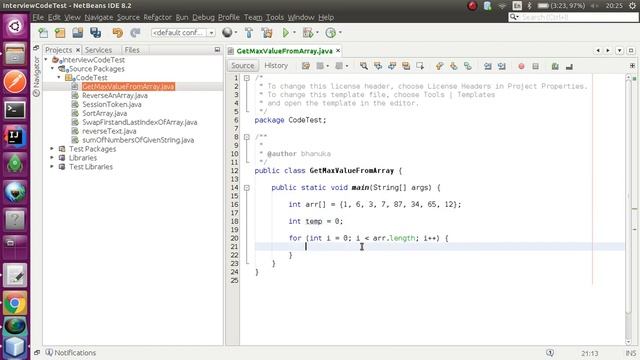Viewport: 640px width, 360px height.
Task: Toggle Rectangular Selection editor icon
Action: (x=420, y=66)
